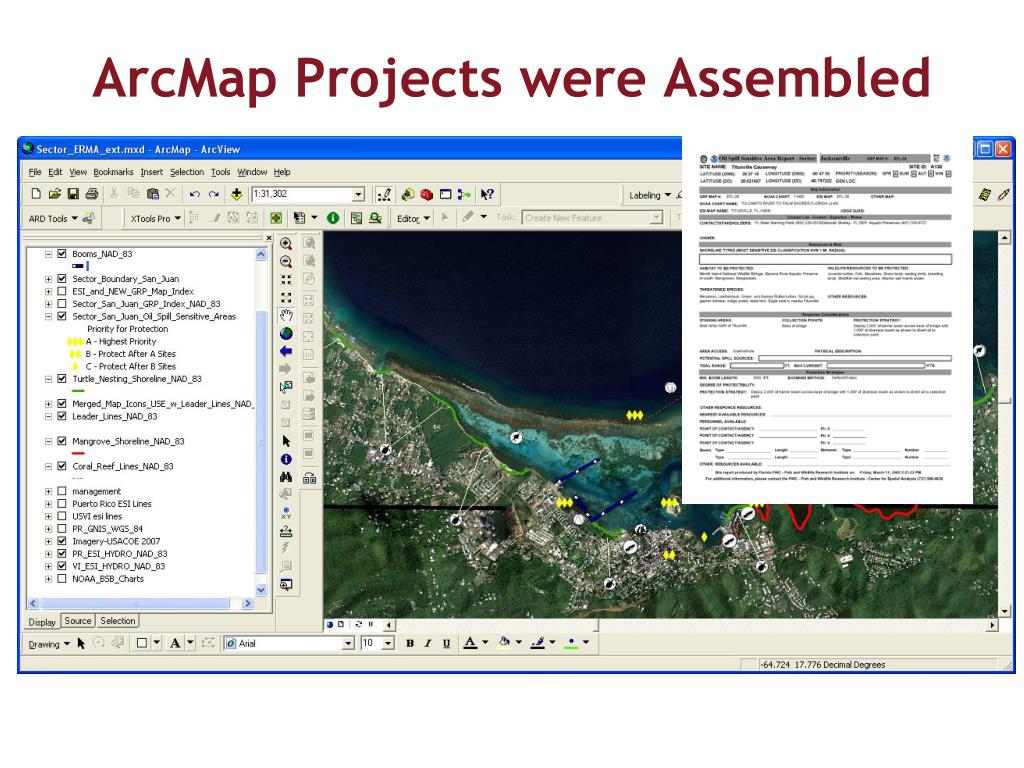
Task: Select the Zoom In tool
Action: tap(286, 244)
